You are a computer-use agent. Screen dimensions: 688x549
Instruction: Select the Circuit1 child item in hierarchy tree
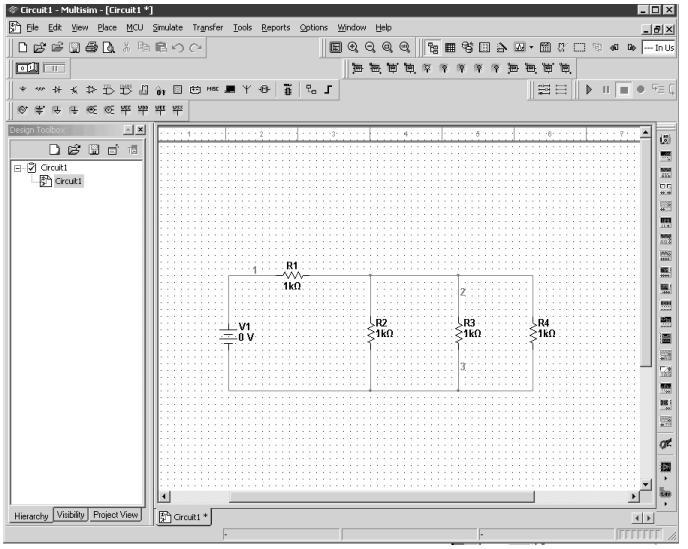pyautogui.click(x=68, y=181)
